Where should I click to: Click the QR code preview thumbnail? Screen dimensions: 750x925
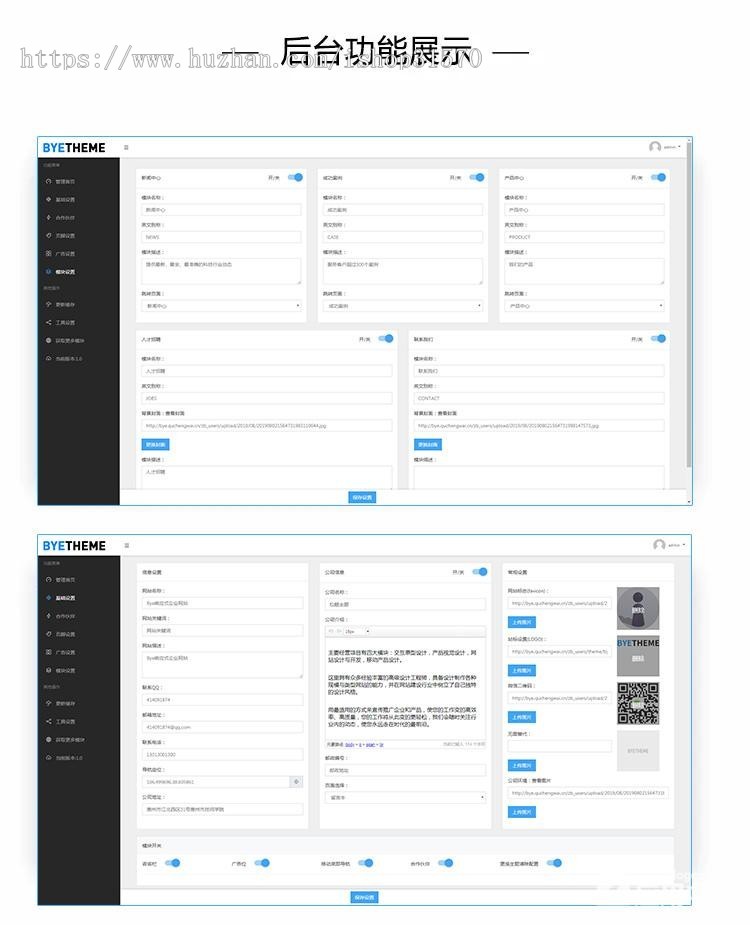(638, 703)
